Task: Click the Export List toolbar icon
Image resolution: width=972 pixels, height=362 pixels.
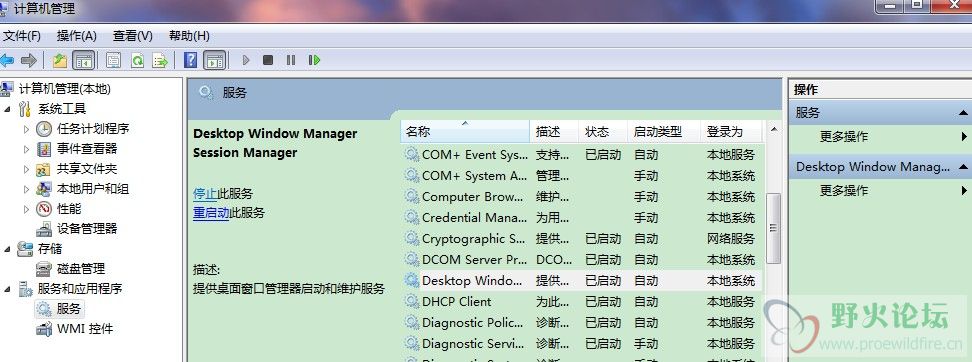Action: coord(161,60)
